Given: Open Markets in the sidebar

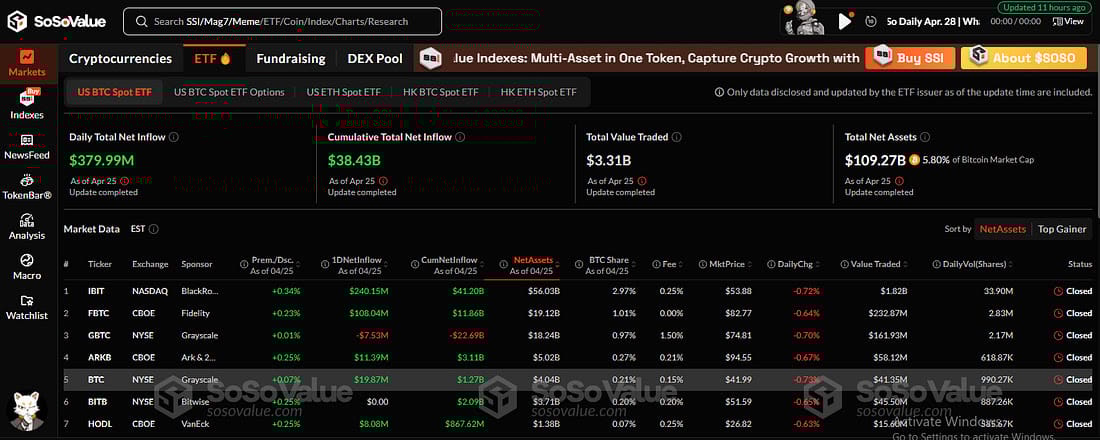Looking at the screenshot, I should pos(27,63).
